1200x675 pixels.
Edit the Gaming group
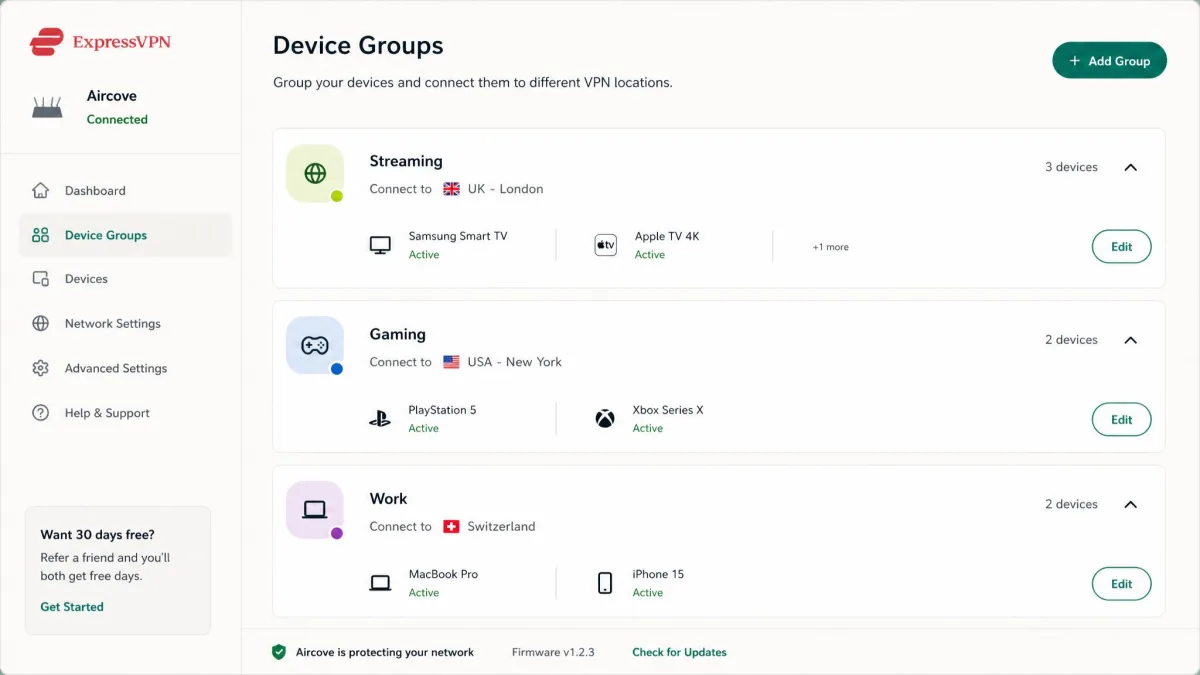1121,420
